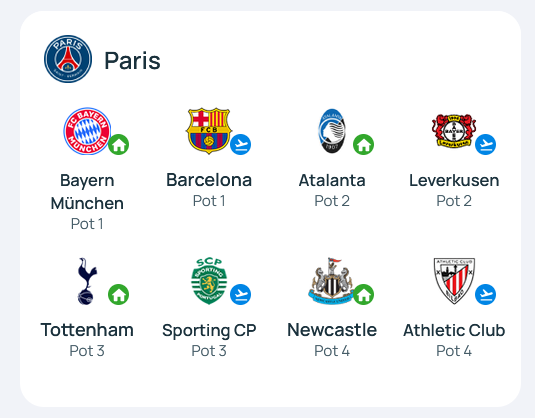Click the Newcastle team name text
This screenshot has height=418, width=535.
332,330
